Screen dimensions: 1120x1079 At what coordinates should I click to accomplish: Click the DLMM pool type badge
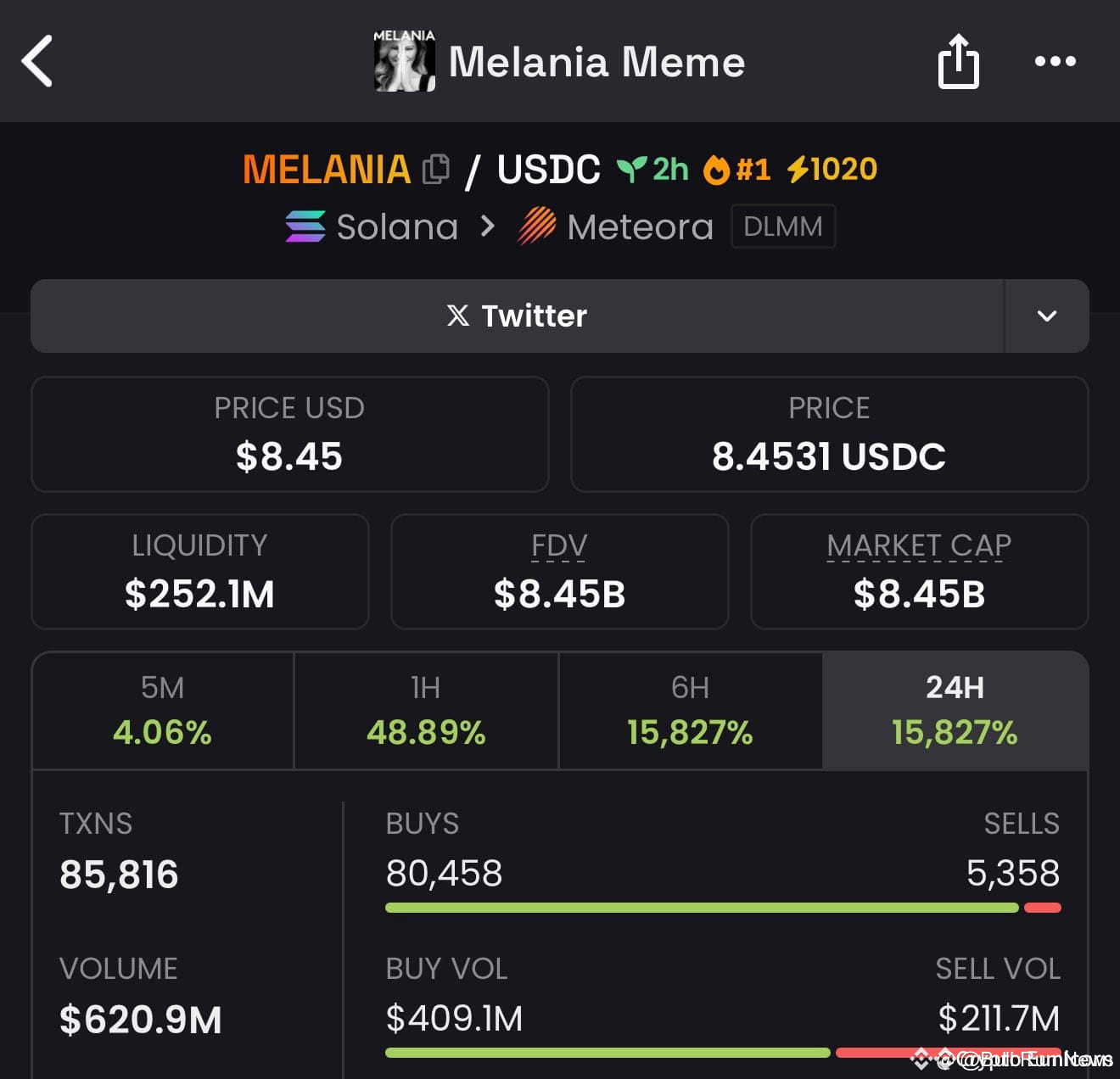(x=782, y=226)
